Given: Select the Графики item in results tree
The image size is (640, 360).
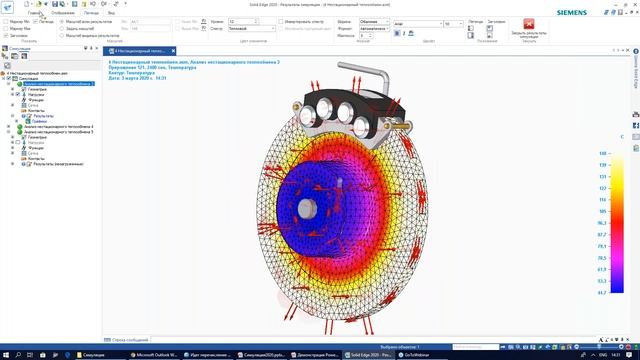Looking at the screenshot, I should pos(39,121).
